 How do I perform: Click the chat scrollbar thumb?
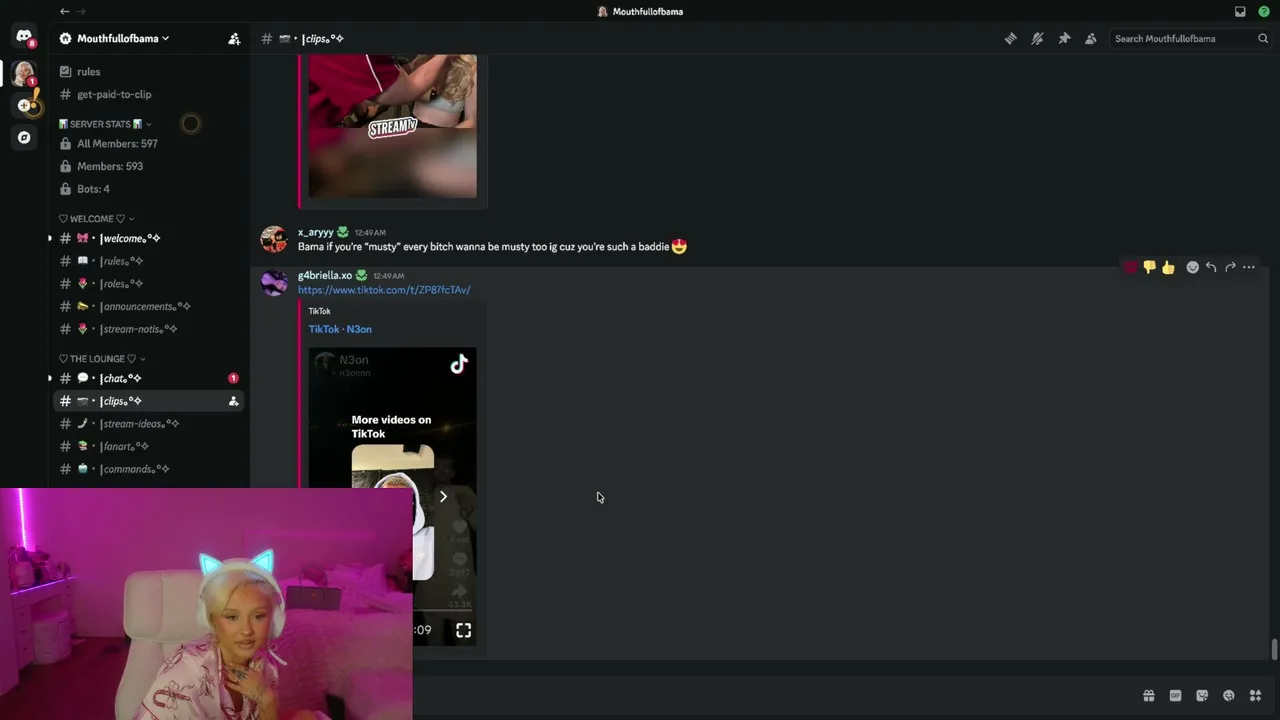coord(1274,649)
